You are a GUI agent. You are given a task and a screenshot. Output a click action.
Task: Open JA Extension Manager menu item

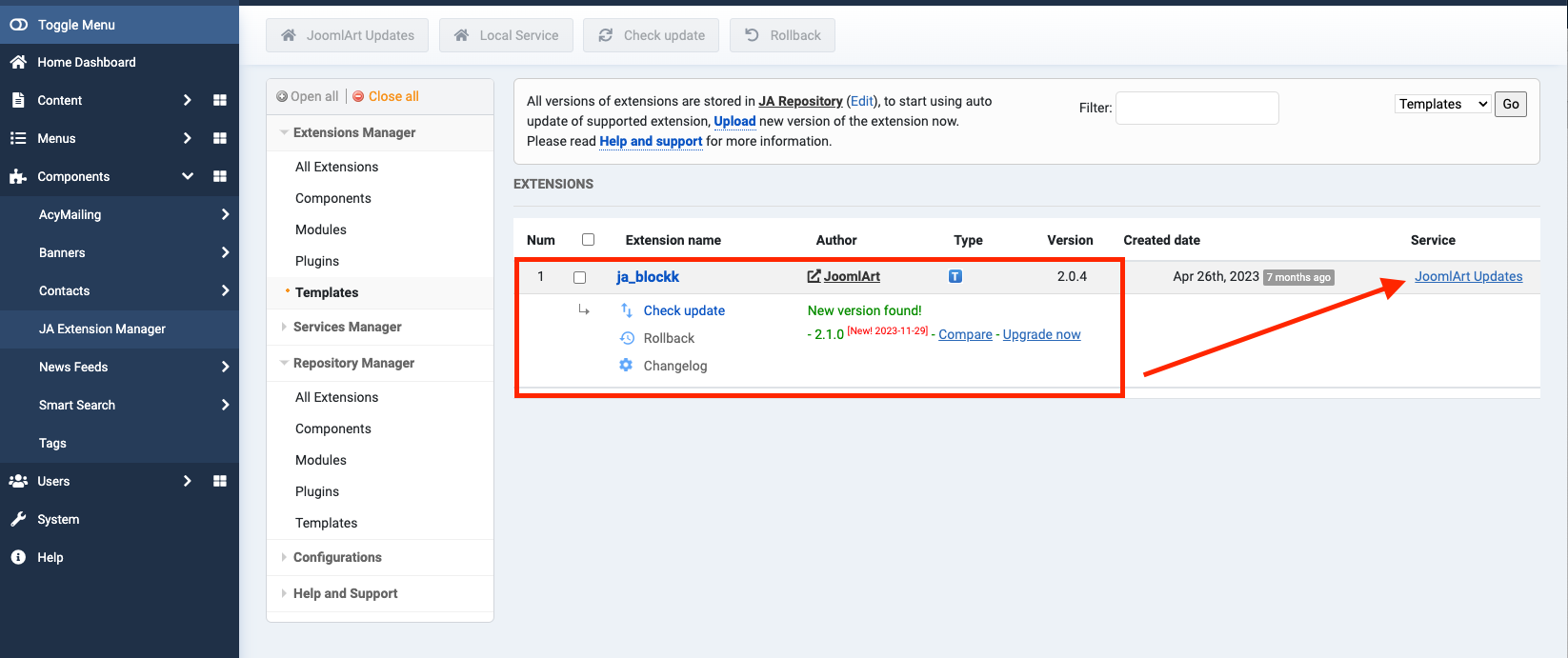(102, 329)
